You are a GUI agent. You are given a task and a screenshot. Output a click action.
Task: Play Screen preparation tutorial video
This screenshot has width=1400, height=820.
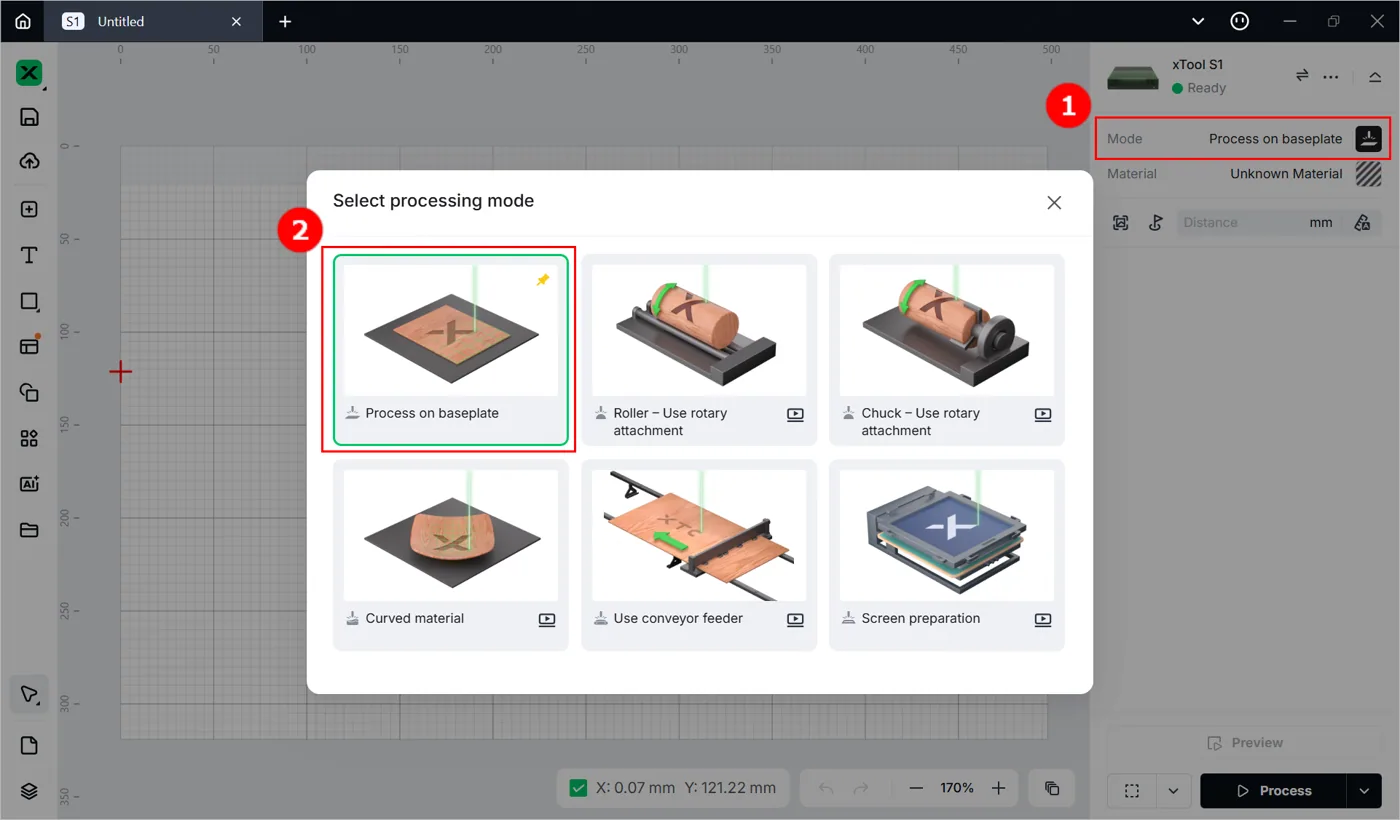point(1043,619)
